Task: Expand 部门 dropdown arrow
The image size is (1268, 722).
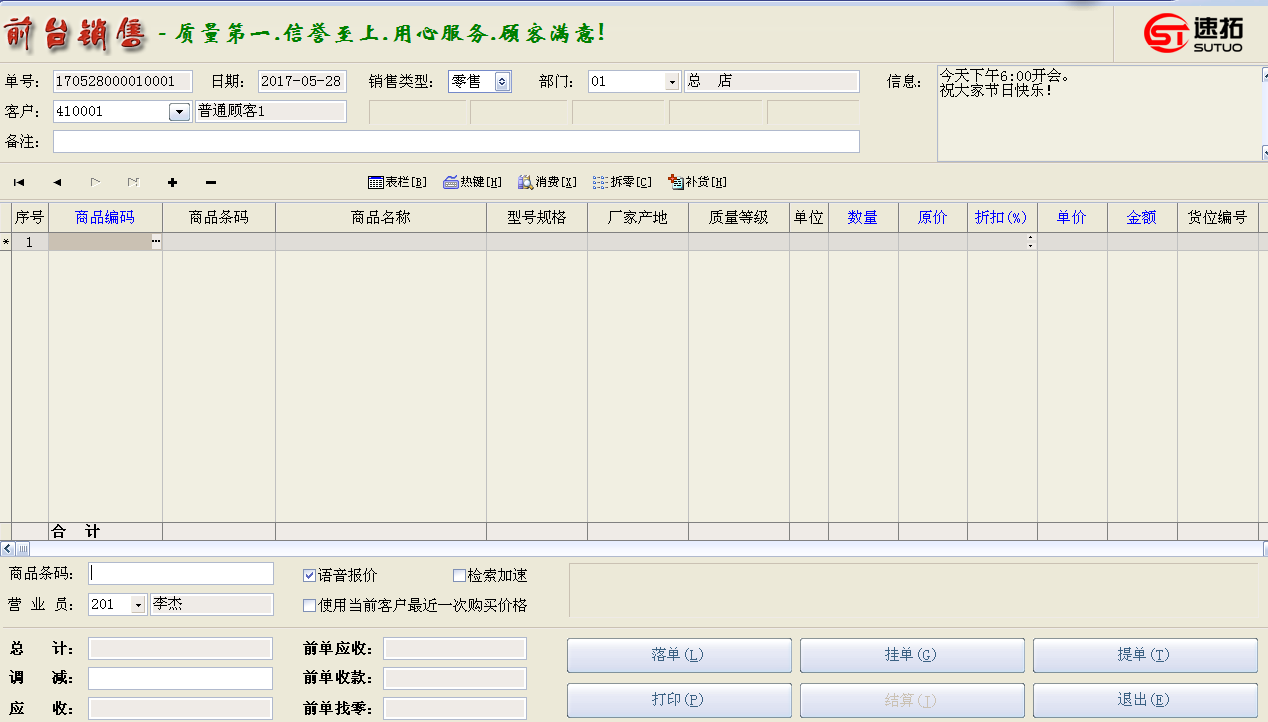Action: tap(672, 82)
